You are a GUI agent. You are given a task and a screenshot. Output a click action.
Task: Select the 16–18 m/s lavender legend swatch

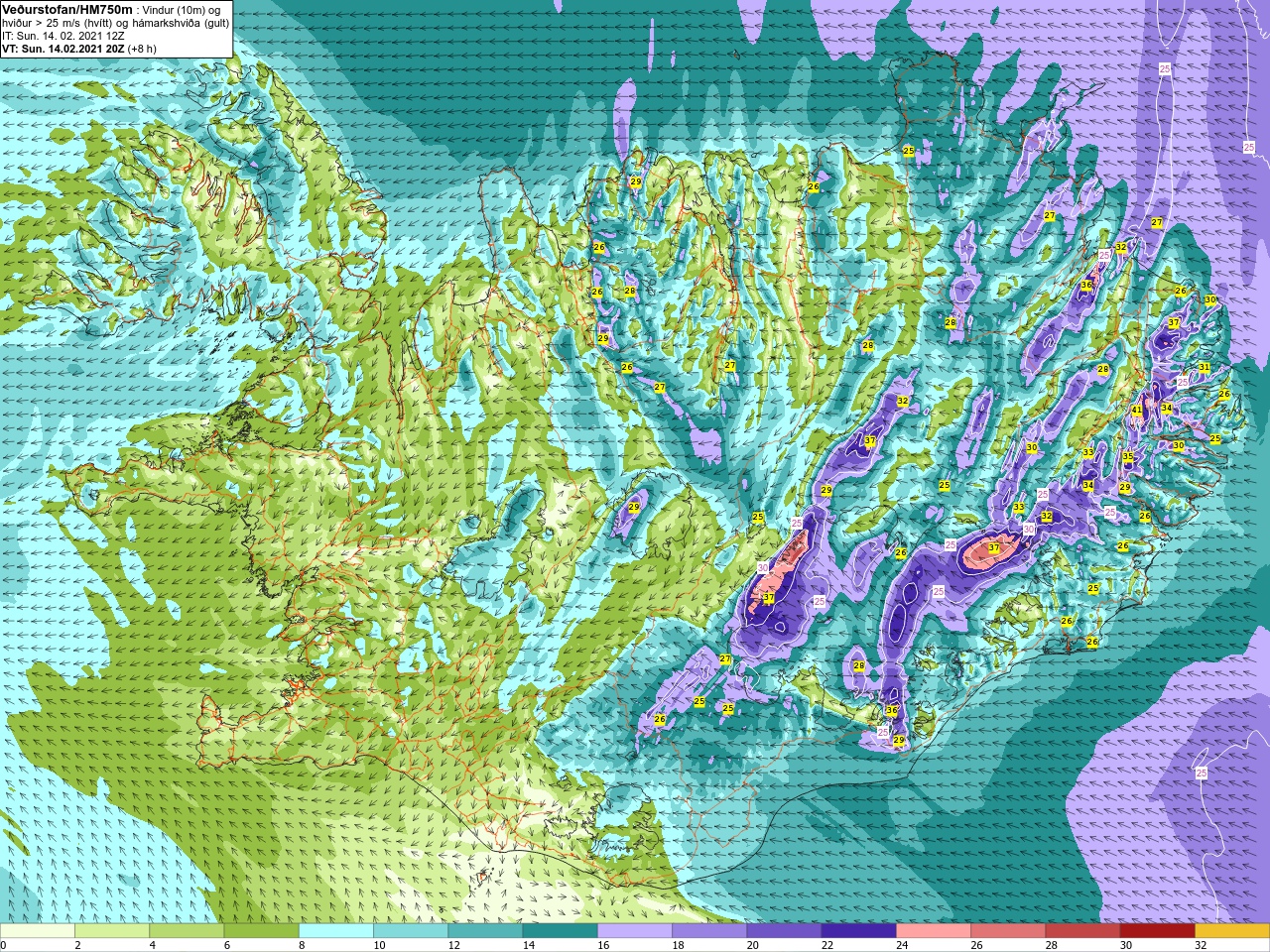[635, 931]
